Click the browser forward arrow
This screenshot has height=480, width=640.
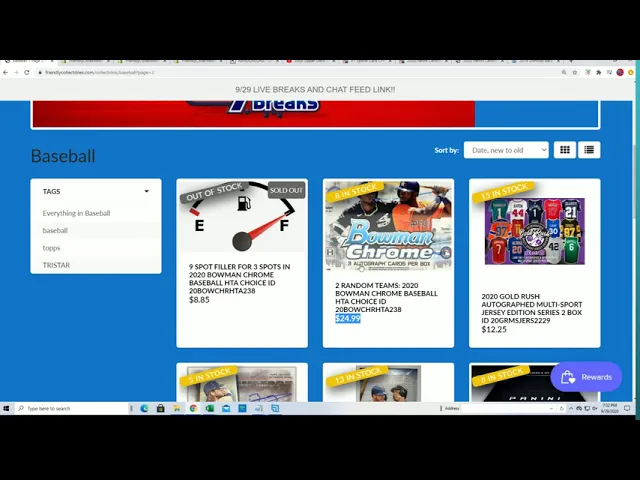click(16, 72)
